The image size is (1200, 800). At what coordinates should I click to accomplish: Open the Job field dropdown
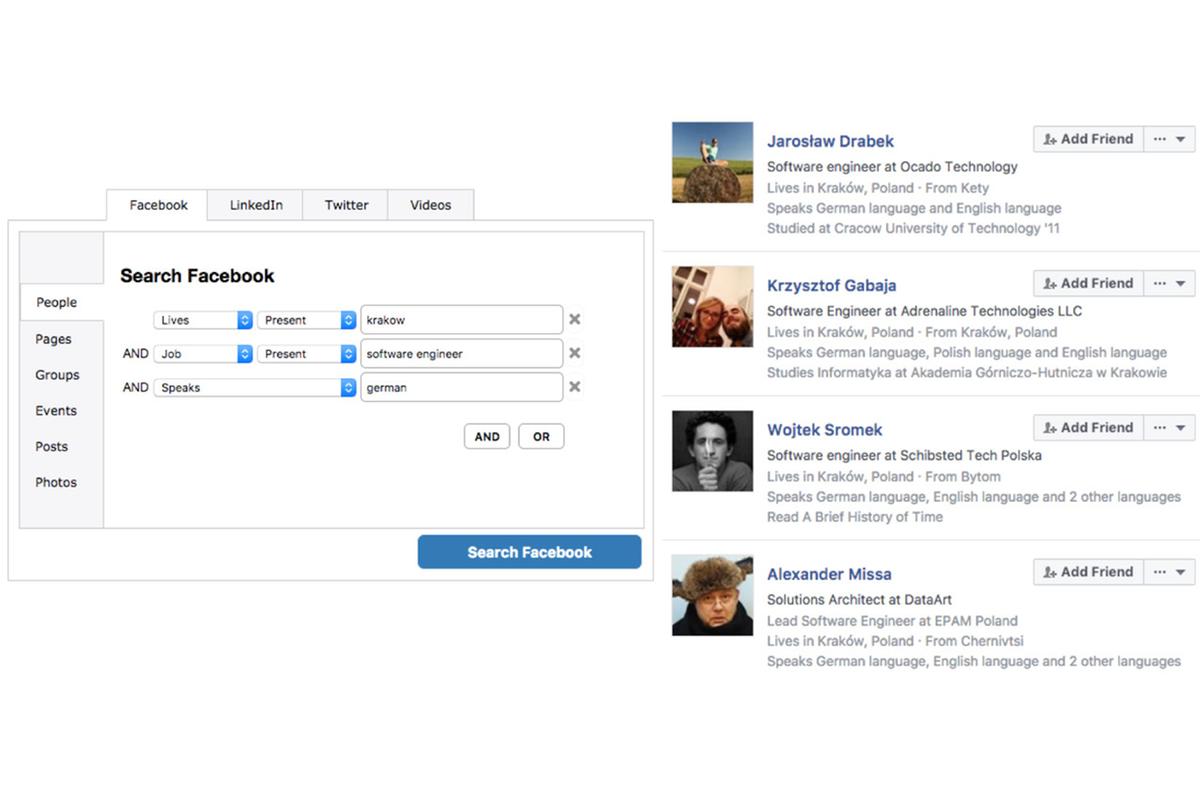coord(203,354)
